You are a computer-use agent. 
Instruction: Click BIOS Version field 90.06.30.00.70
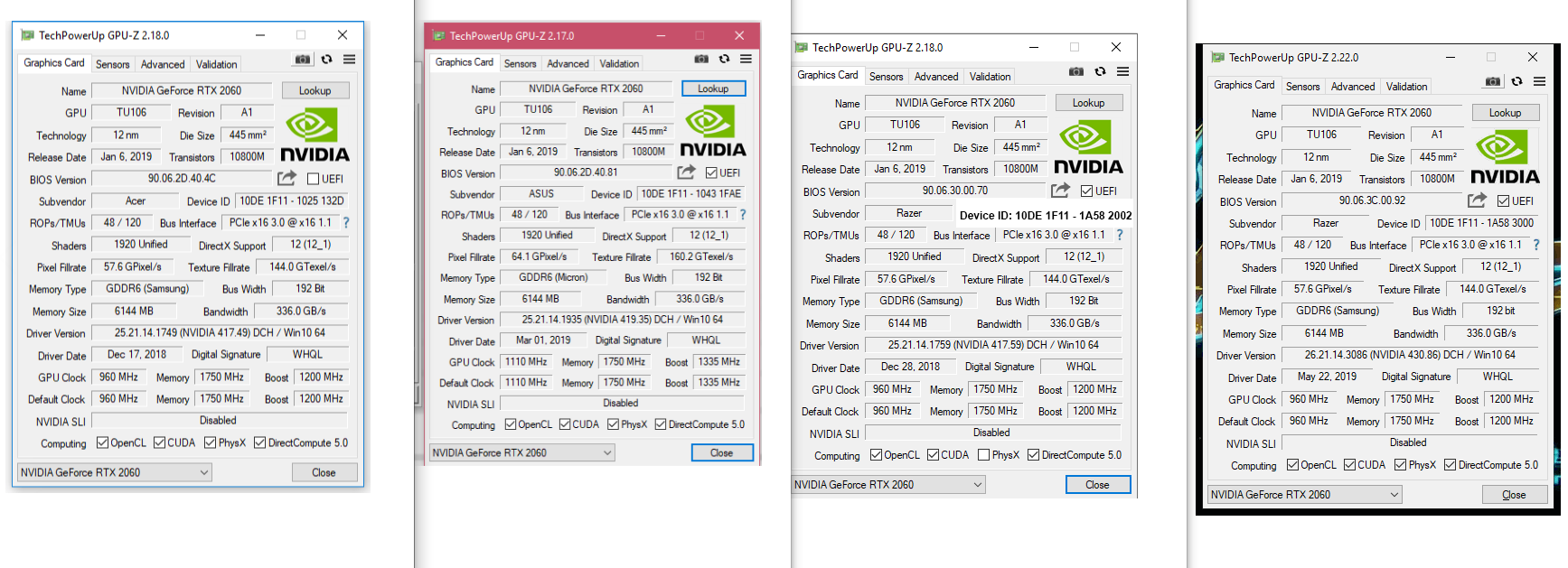click(x=954, y=191)
